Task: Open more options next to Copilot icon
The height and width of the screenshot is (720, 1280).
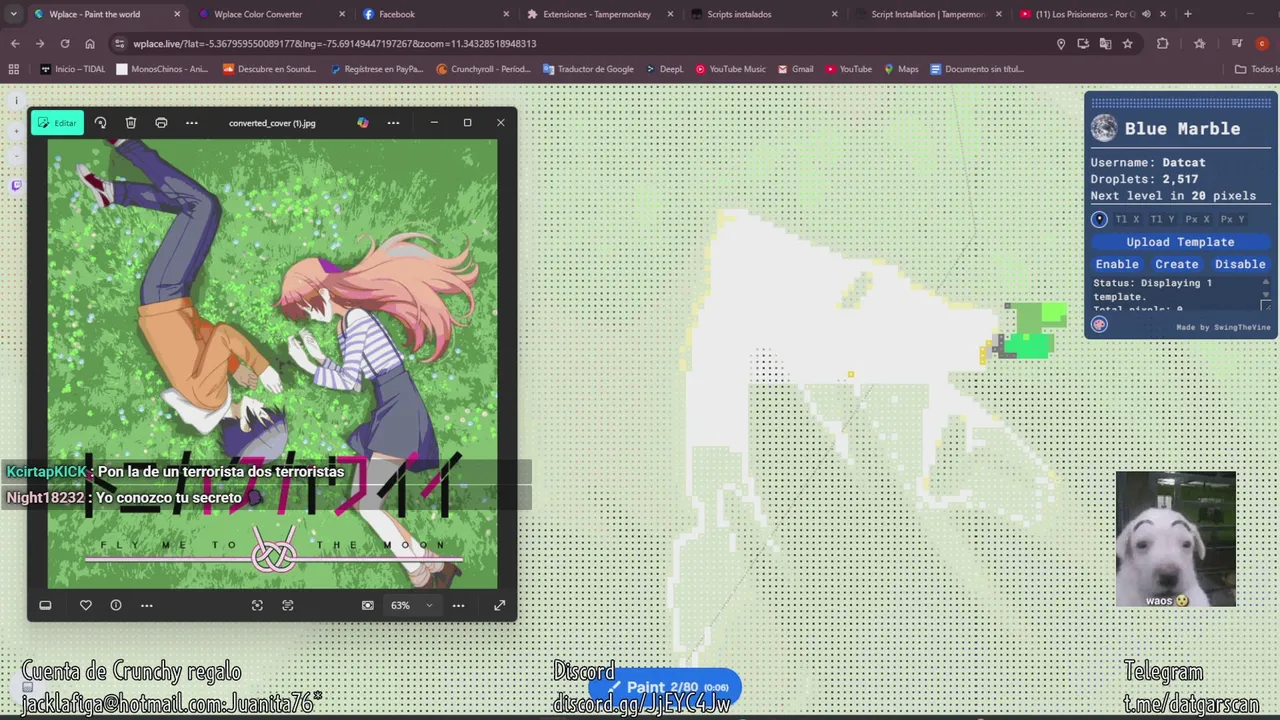Action: coord(393,123)
